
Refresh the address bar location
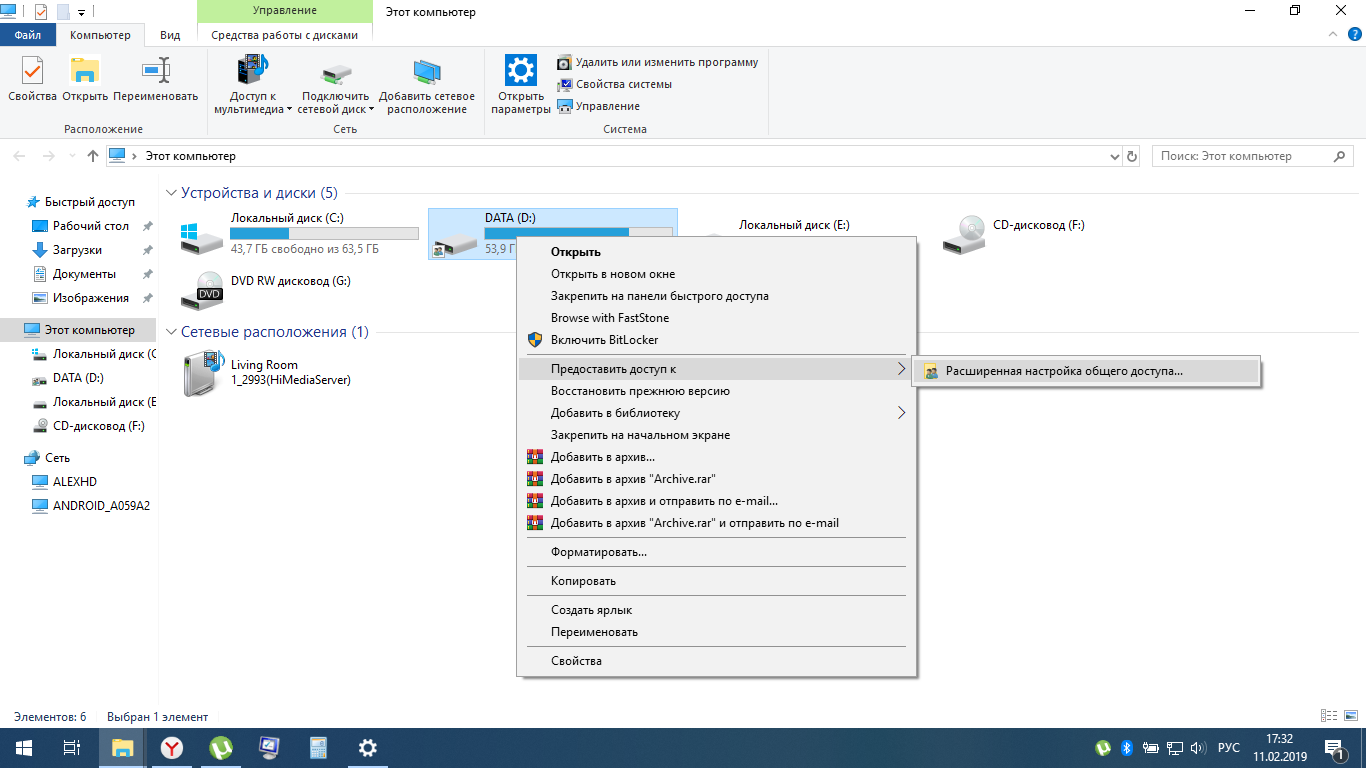coord(1132,157)
